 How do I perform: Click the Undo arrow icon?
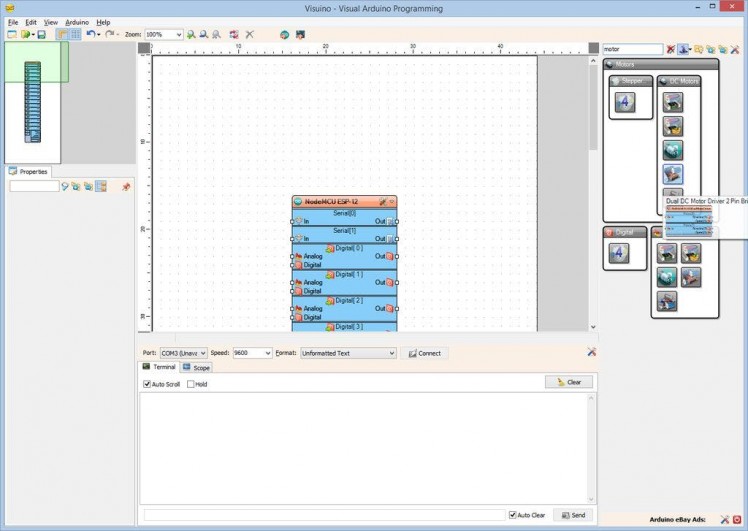click(90, 34)
